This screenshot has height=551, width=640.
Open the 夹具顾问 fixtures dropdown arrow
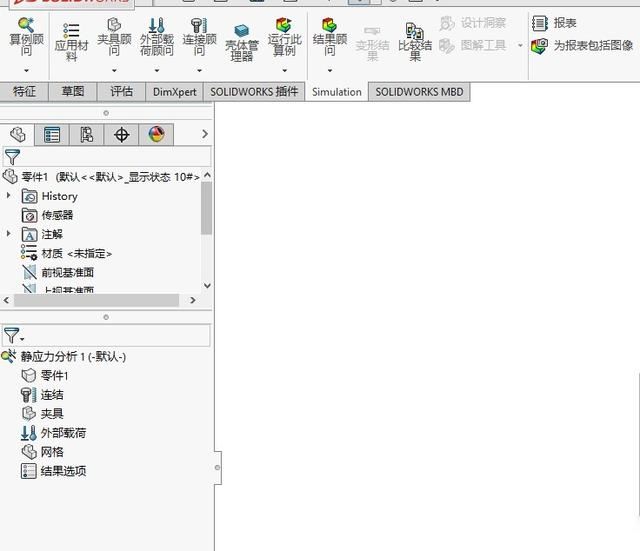pyautogui.click(x=114, y=71)
